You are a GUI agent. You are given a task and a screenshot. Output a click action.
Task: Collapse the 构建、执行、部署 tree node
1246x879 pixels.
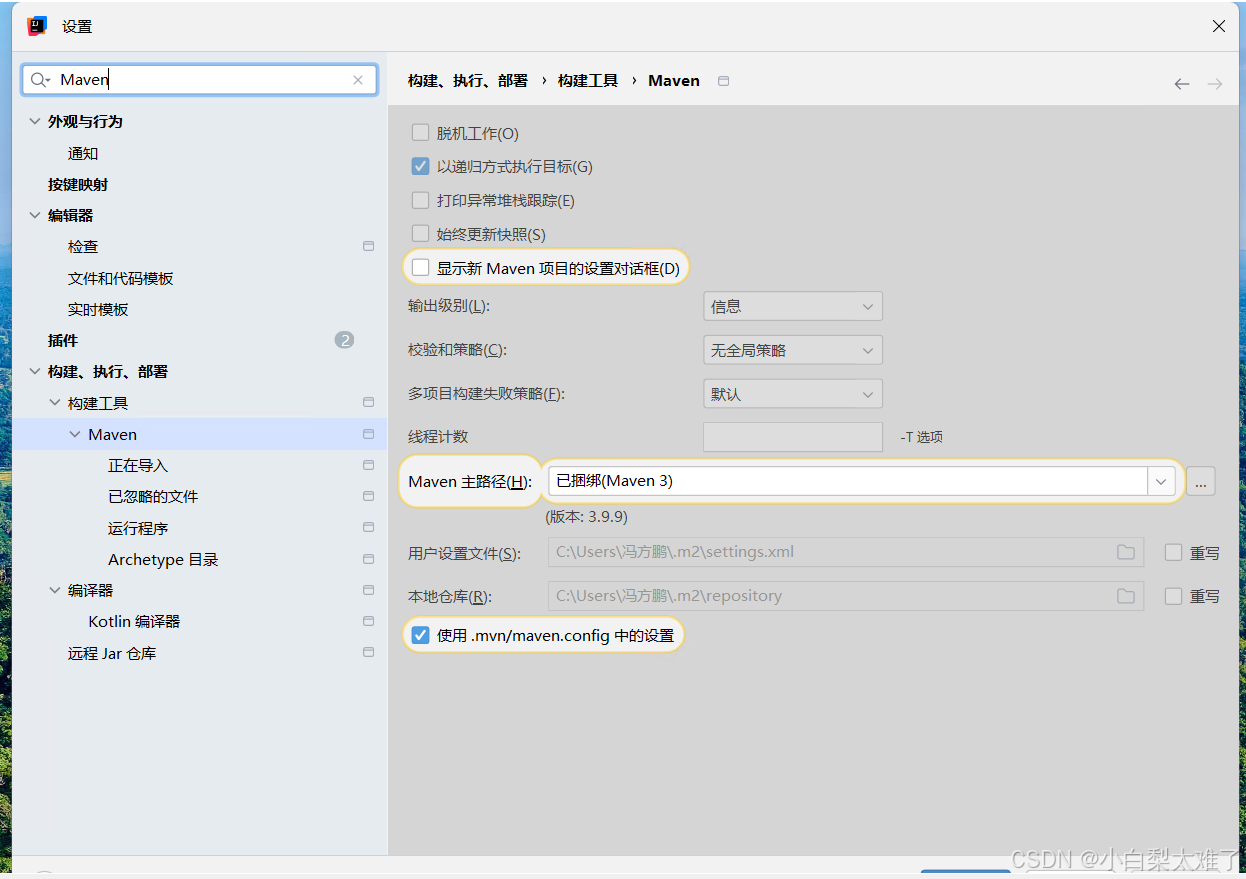35,371
